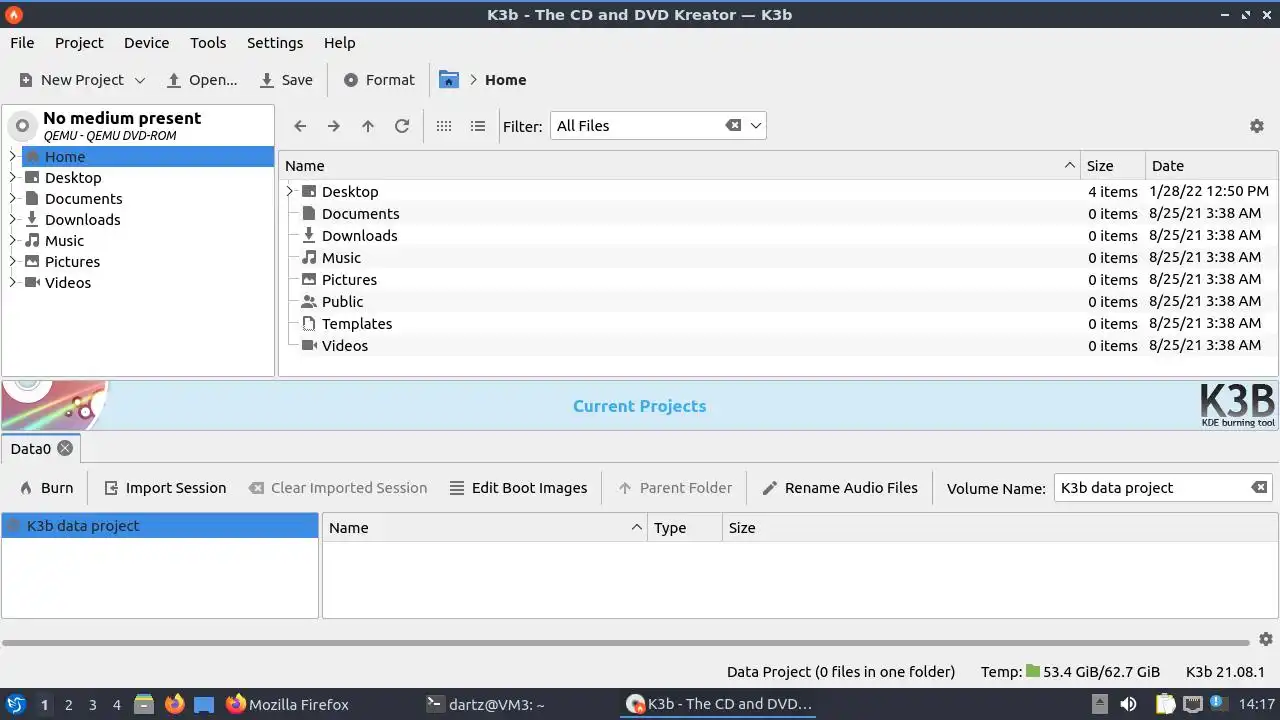This screenshot has height=720, width=1280.
Task: Expand the Music tree node
Action: pyautogui.click(x=13, y=241)
